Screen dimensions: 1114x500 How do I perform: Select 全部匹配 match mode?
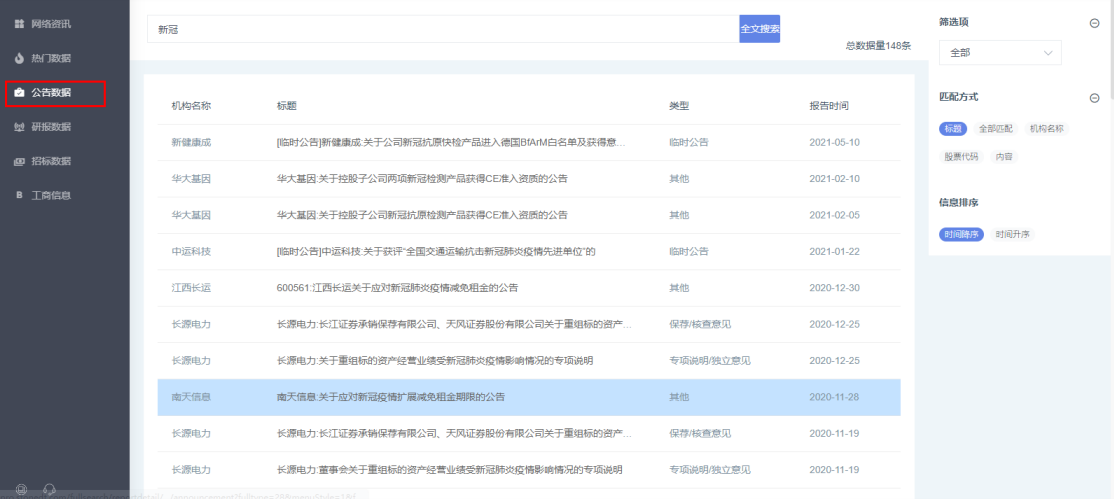[x=995, y=128]
